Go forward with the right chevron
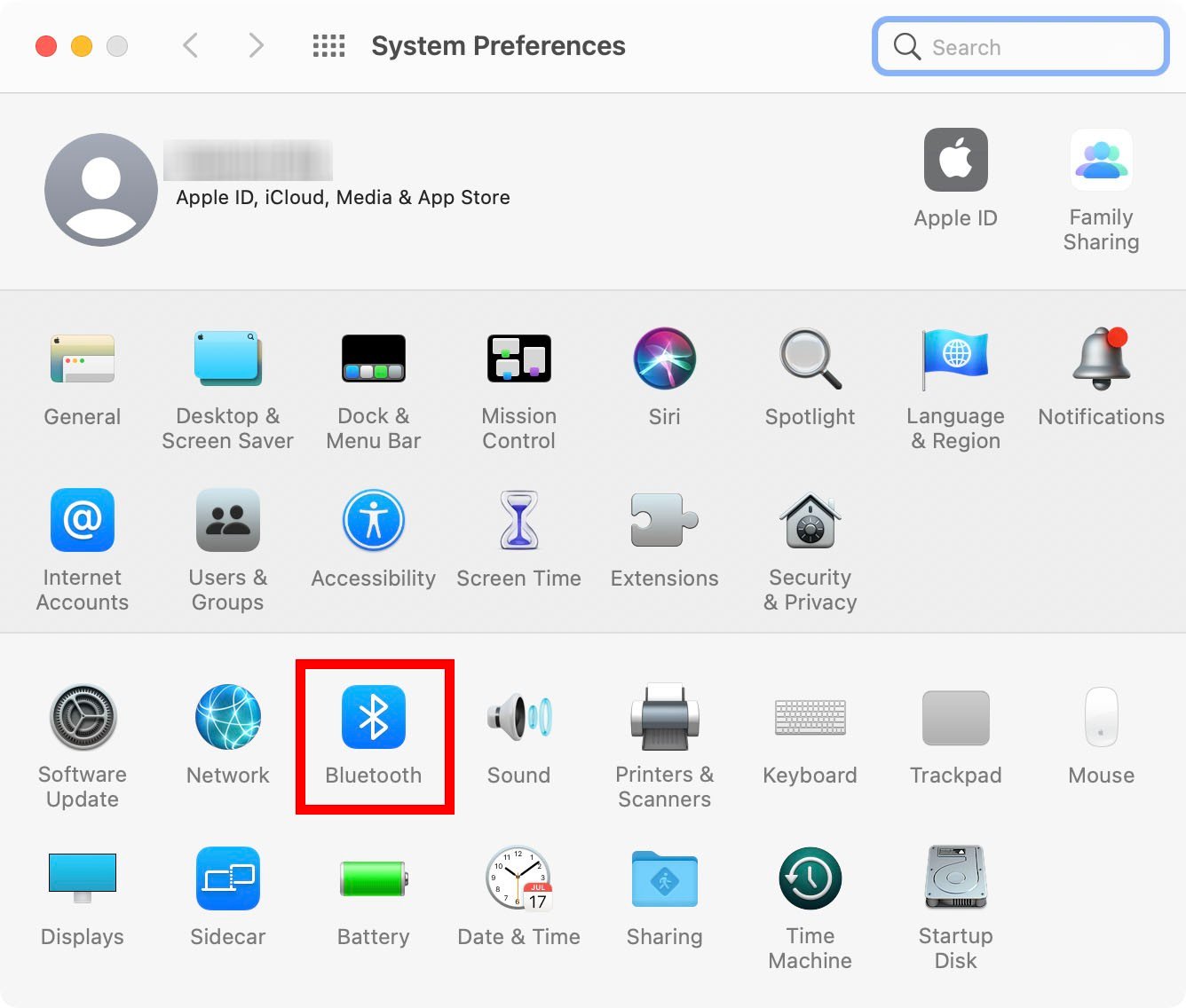Viewport: 1186px width, 1008px height. click(256, 46)
